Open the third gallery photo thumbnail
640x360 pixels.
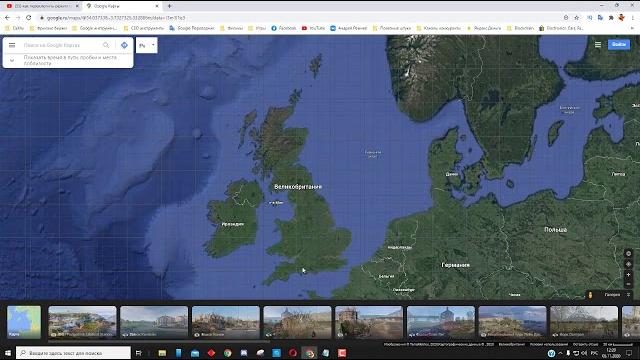226,322
